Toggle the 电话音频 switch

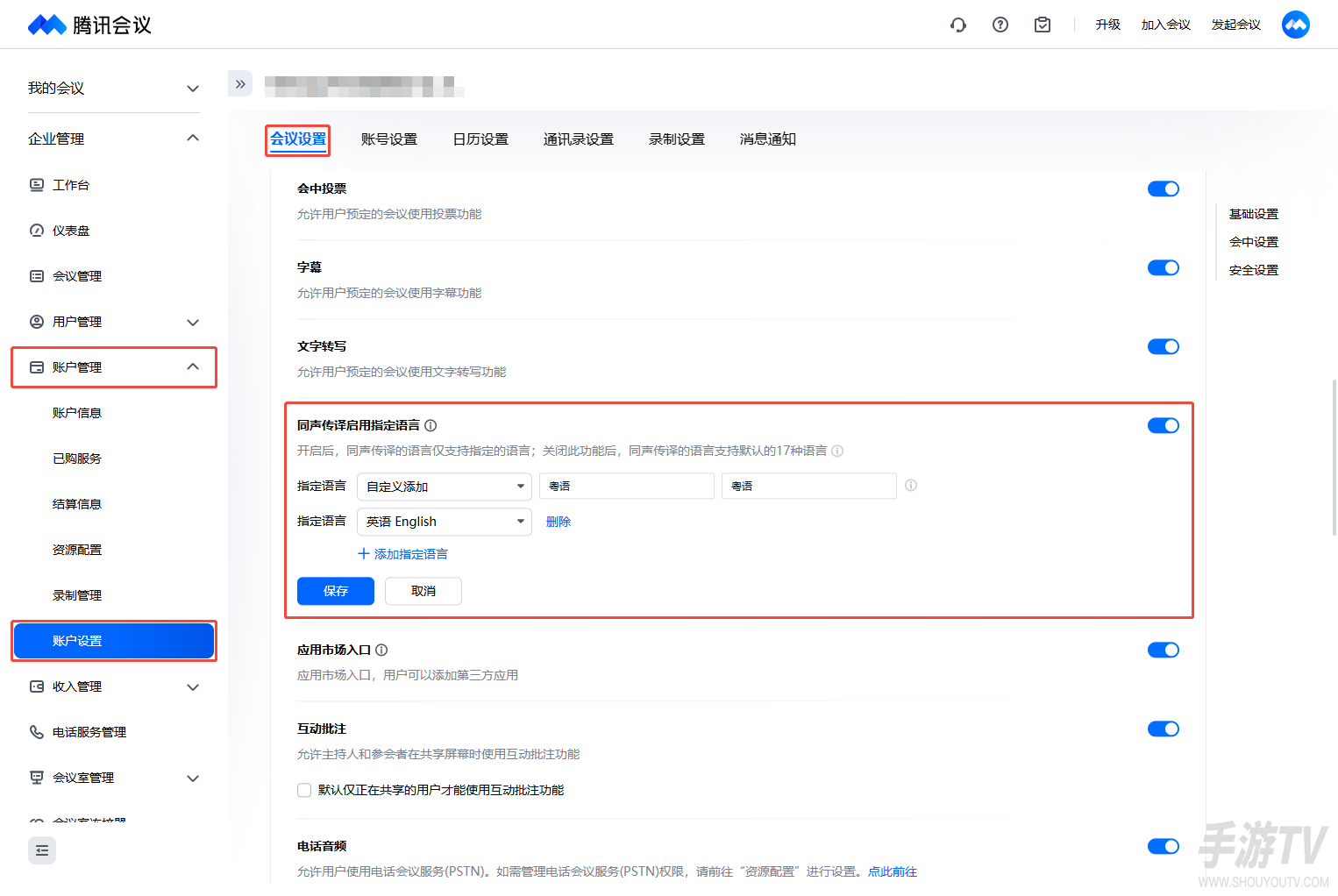pos(1164,846)
